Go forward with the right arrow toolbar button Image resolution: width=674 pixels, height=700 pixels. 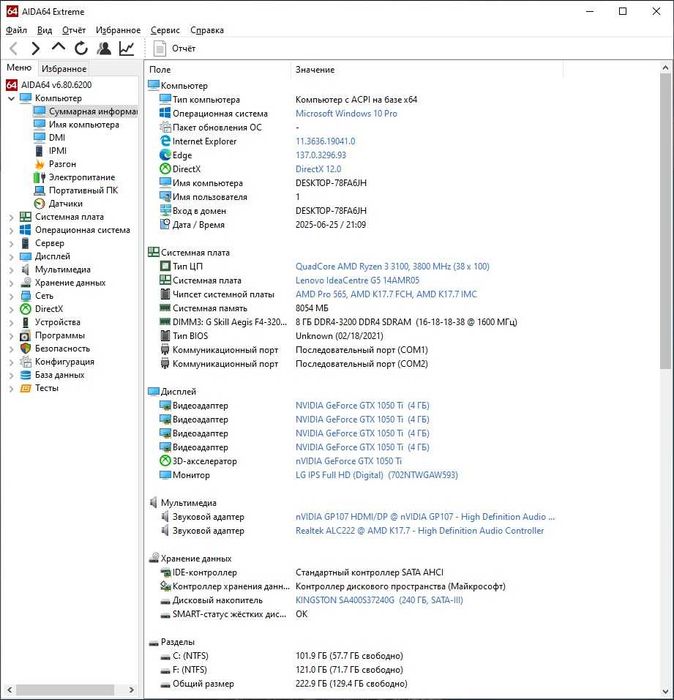[36, 48]
